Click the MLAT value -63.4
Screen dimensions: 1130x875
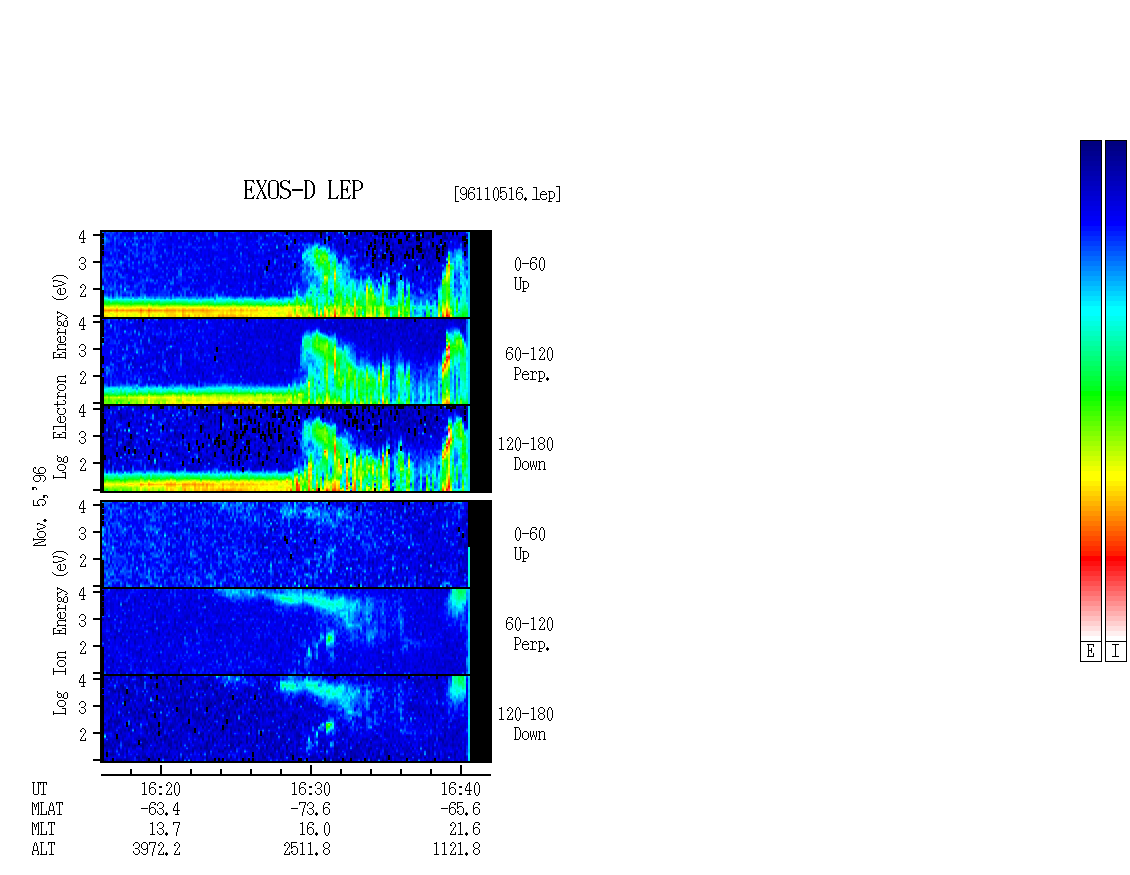tap(159, 809)
